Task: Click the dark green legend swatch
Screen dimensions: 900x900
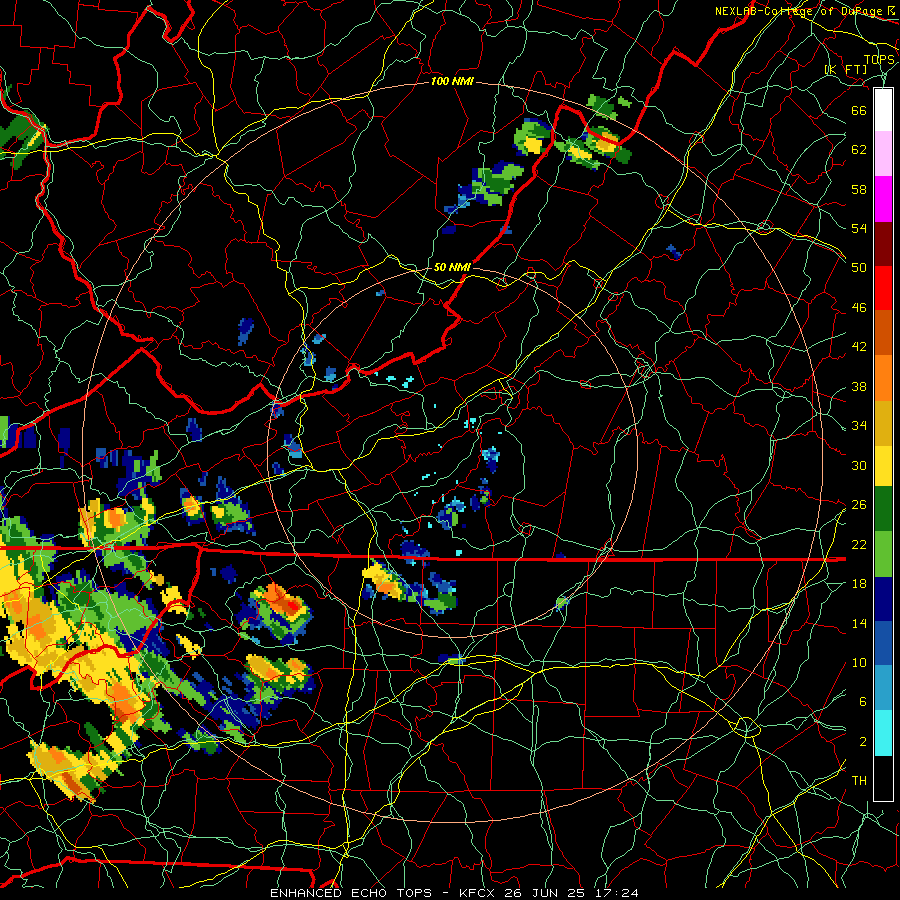Action: pos(883,509)
